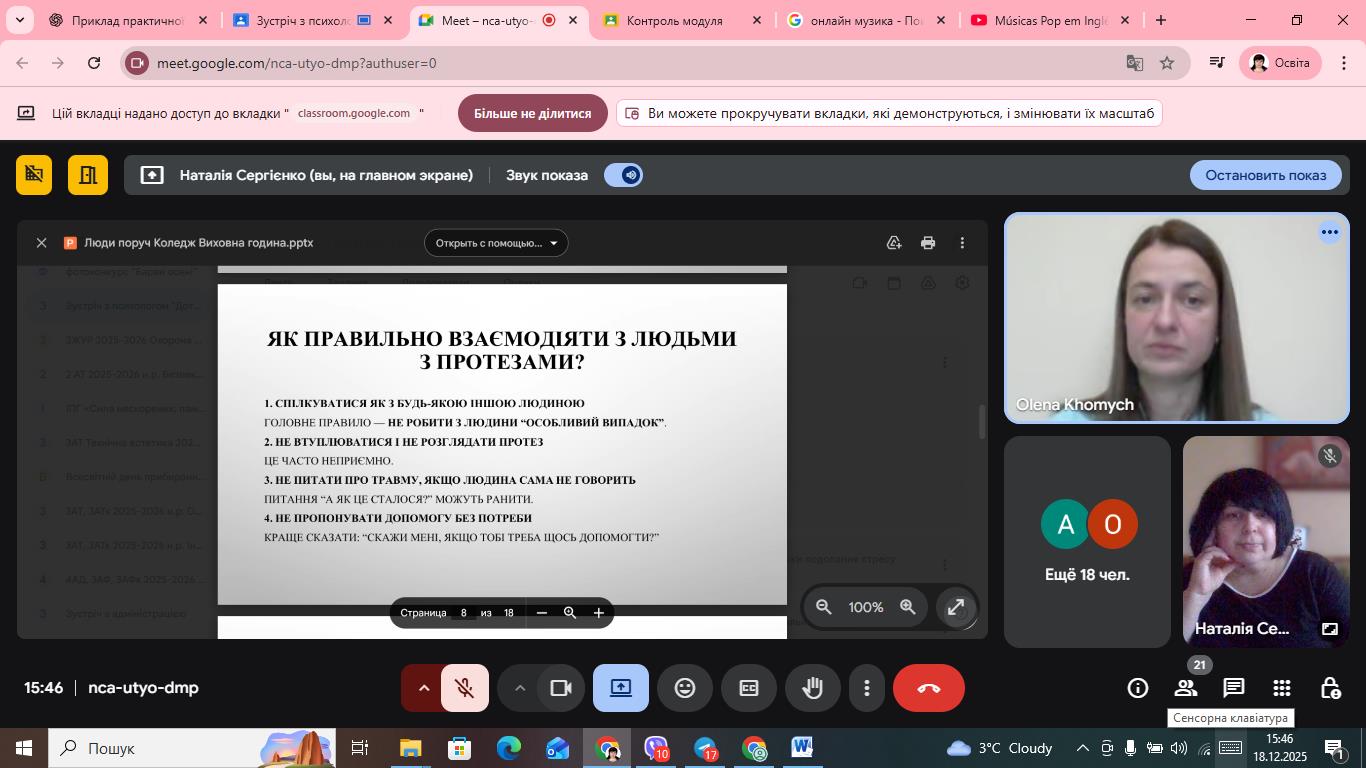Click the red leave call button

click(928, 688)
